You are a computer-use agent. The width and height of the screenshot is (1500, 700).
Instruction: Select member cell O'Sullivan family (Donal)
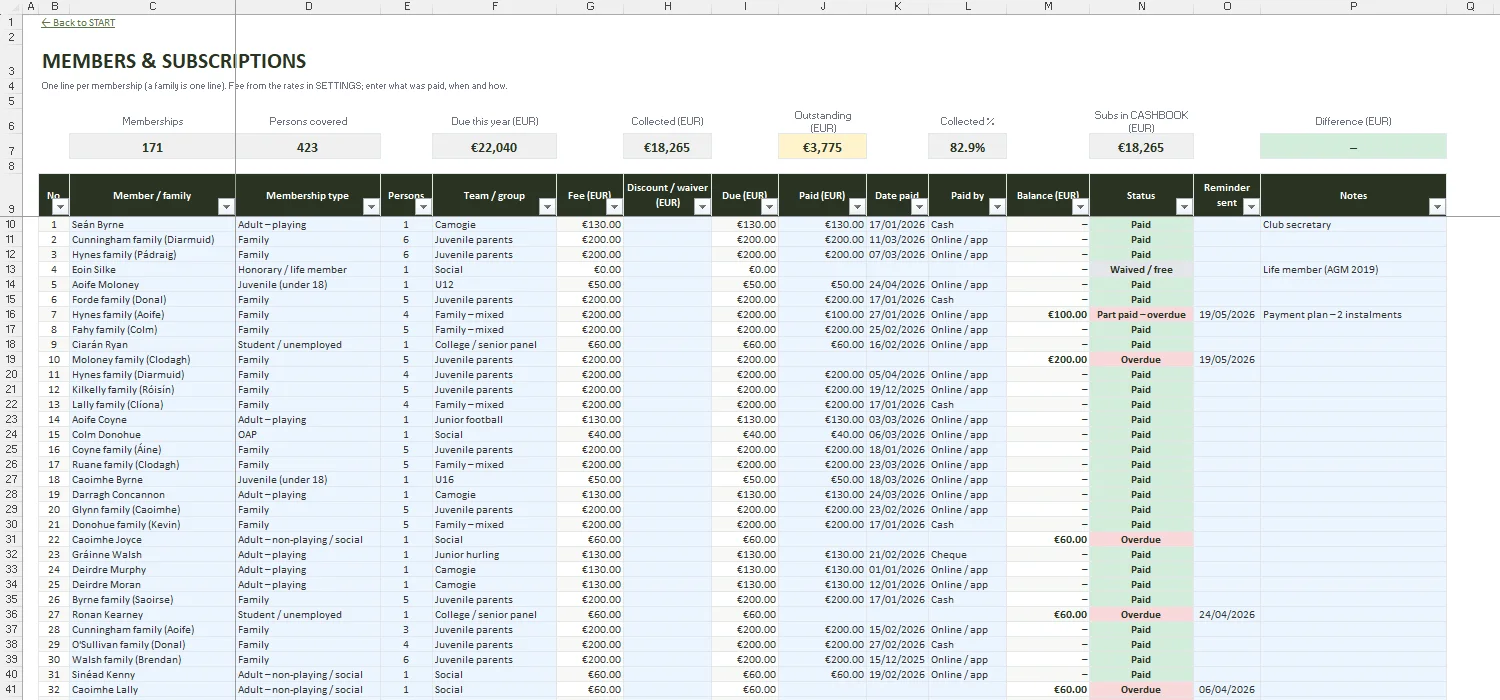152,645
